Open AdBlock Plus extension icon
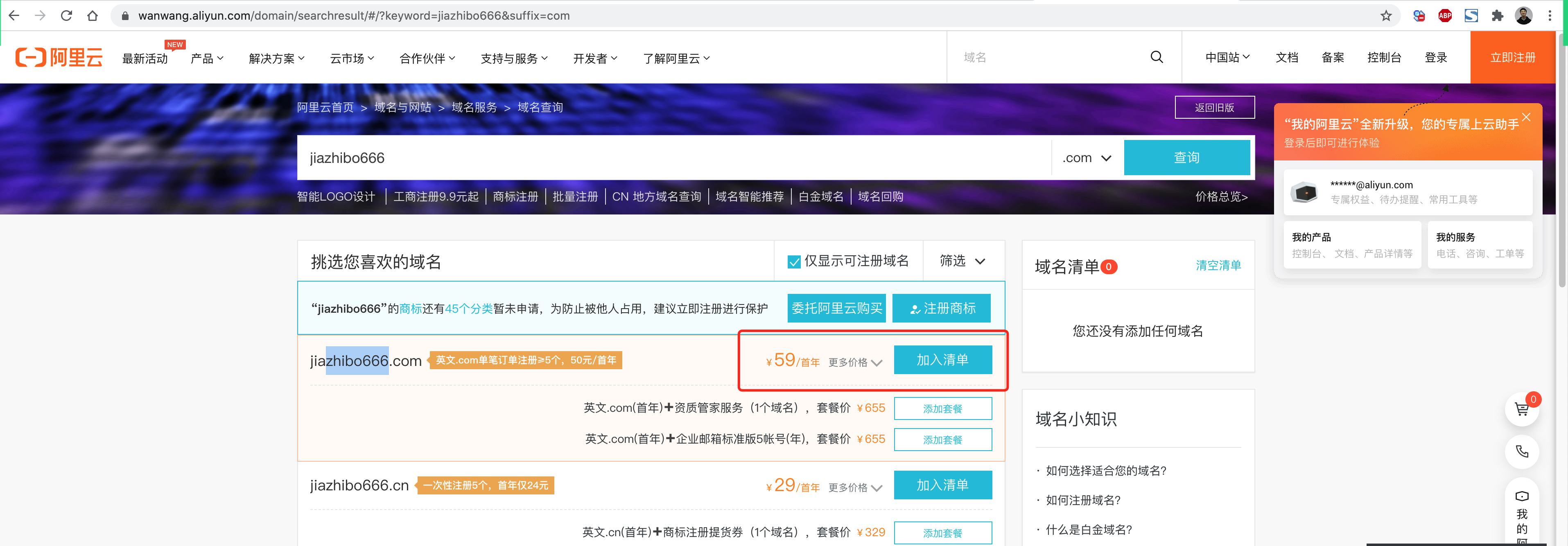This screenshot has width=1568, height=546. tap(1445, 16)
